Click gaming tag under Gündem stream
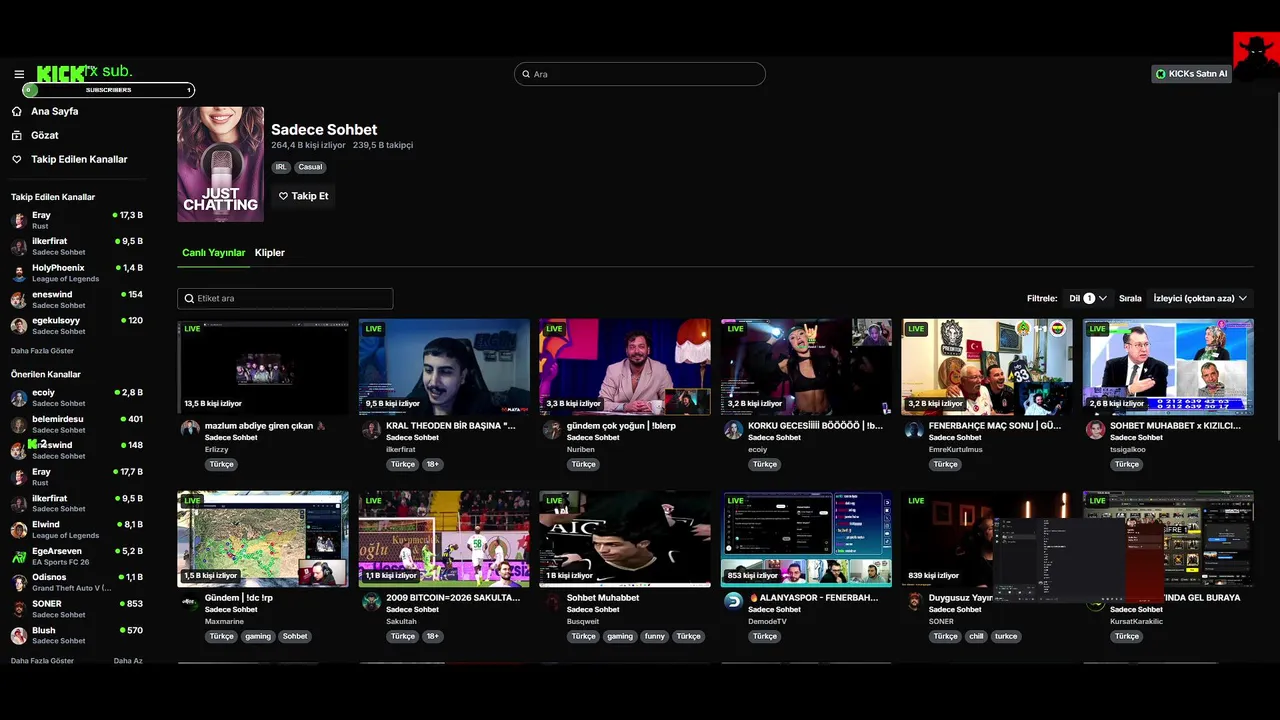This screenshot has height=720, width=1280. tap(258, 636)
